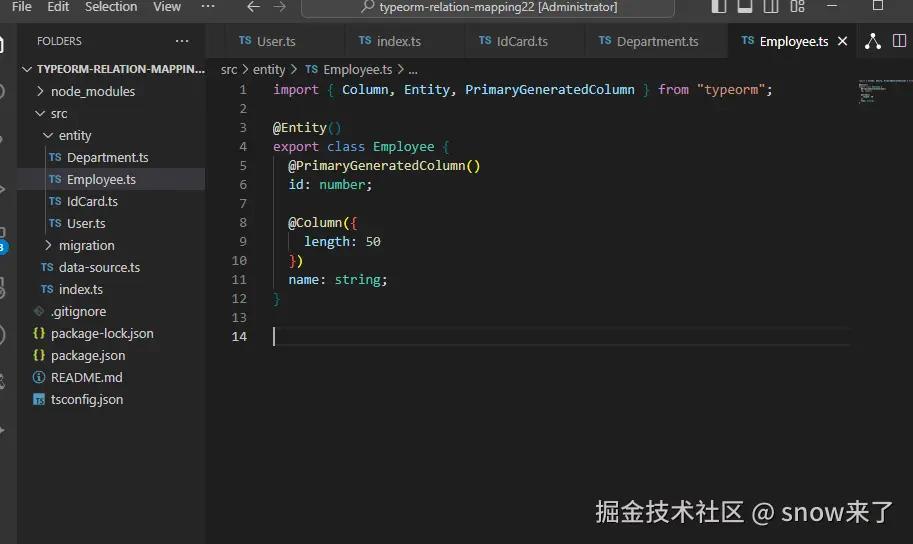Image resolution: width=913 pixels, height=544 pixels.
Task: Select the Employee.ts editor tab
Action: pos(794,41)
